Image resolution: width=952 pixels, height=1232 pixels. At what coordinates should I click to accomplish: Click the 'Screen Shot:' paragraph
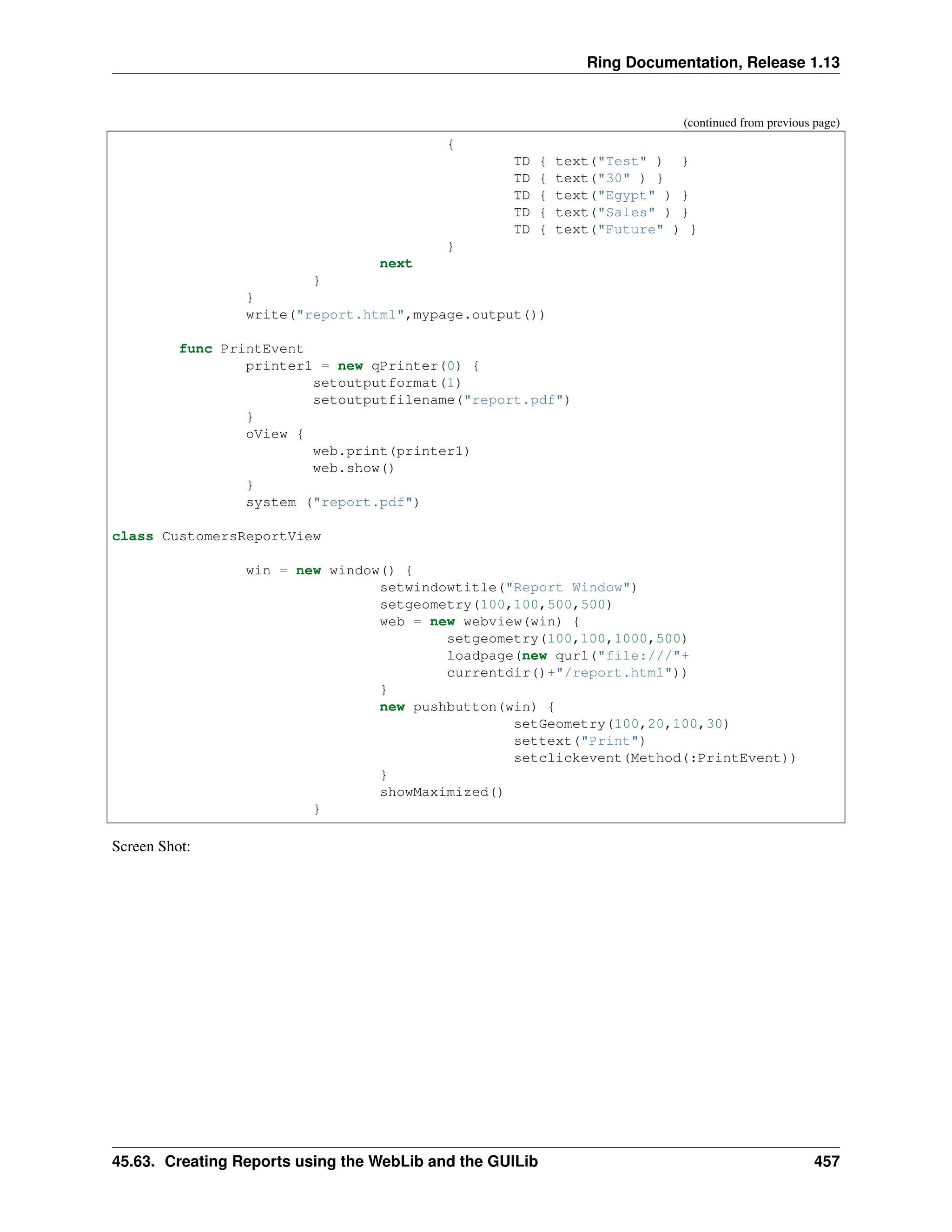pos(151,846)
